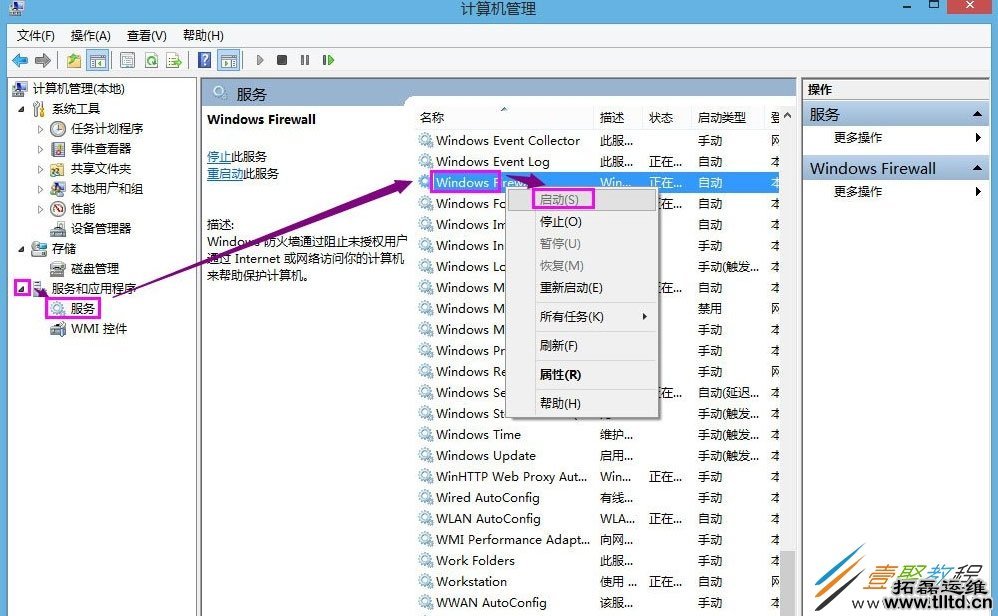Screen dimensions: 998x616
Task: Open the properties icon in the toolbar
Action: [128, 60]
